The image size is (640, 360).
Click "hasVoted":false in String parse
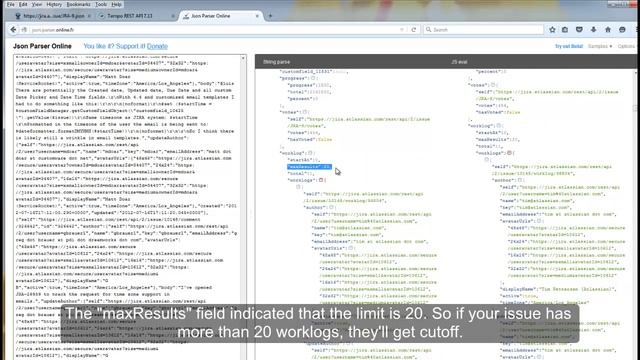(x=310, y=140)
